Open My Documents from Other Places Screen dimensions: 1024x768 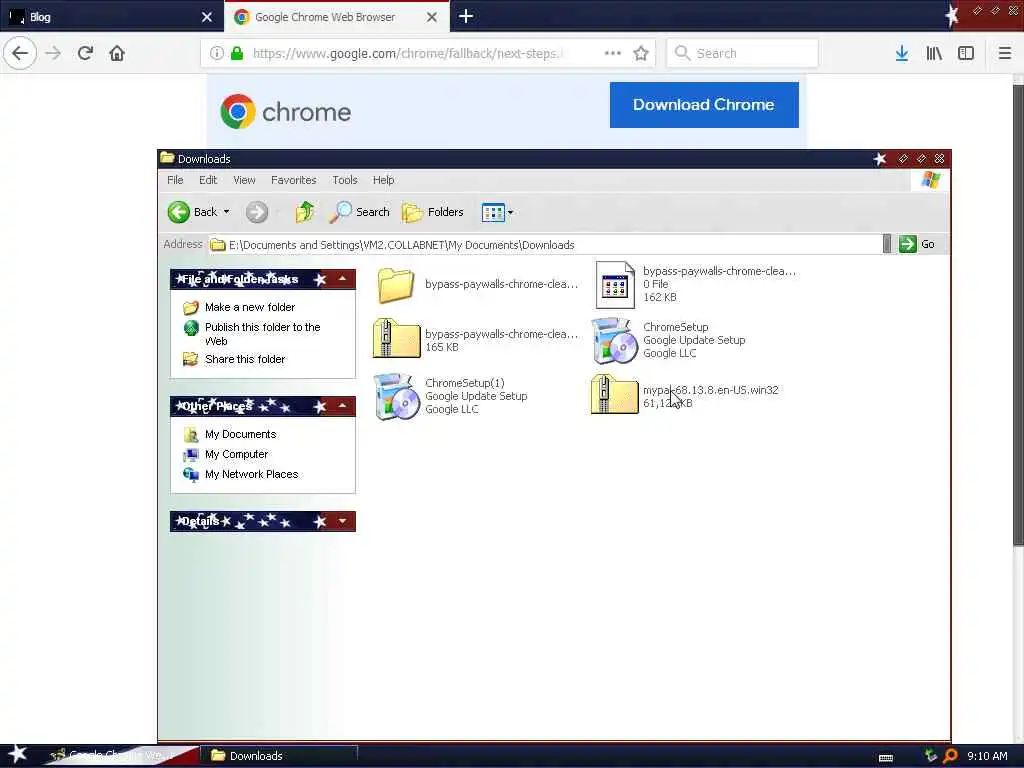(240, 434)
